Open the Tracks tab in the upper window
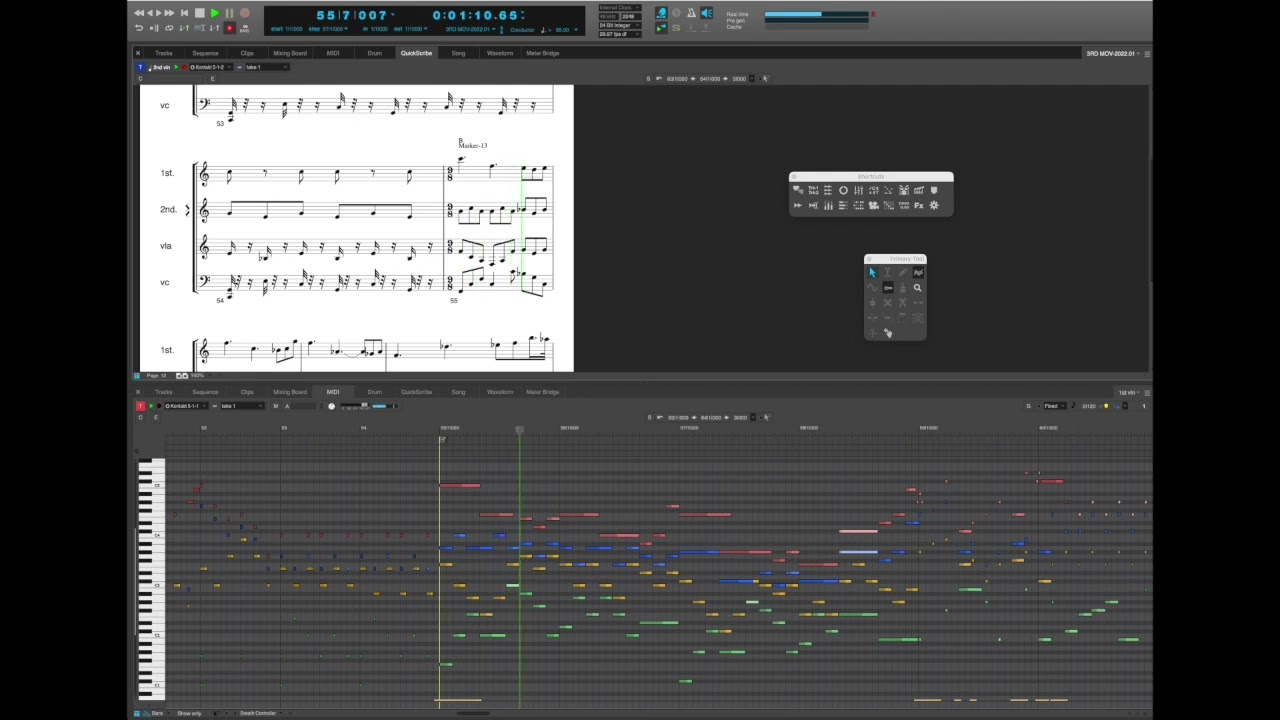 tap(164, 53)
